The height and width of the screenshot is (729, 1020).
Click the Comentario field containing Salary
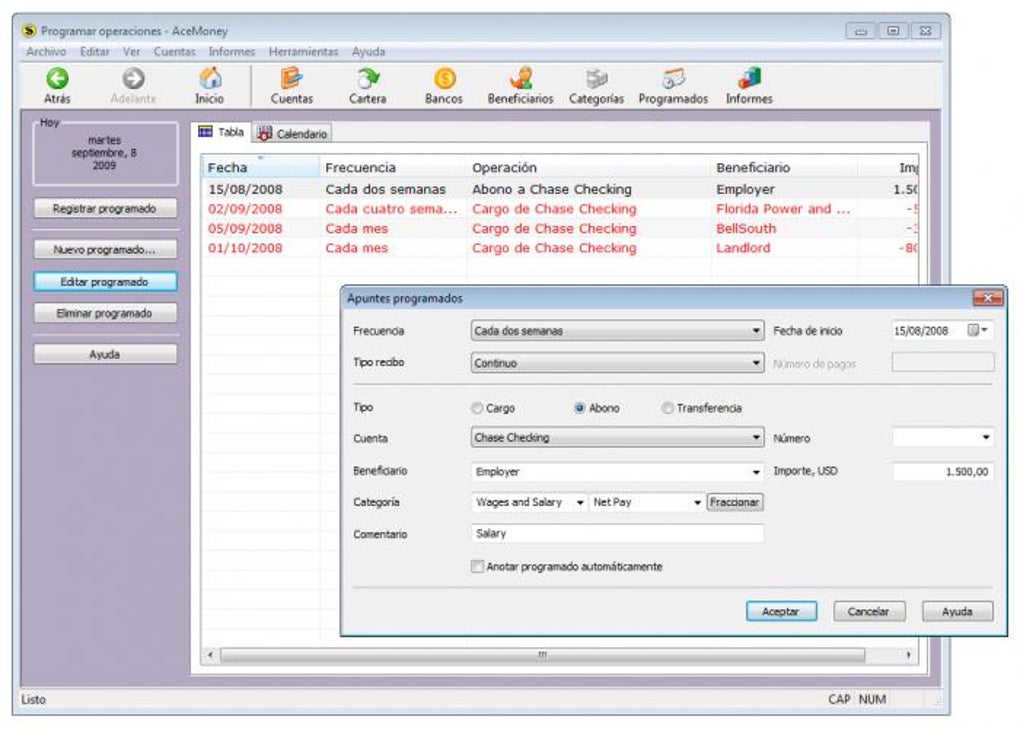[617, 533]
